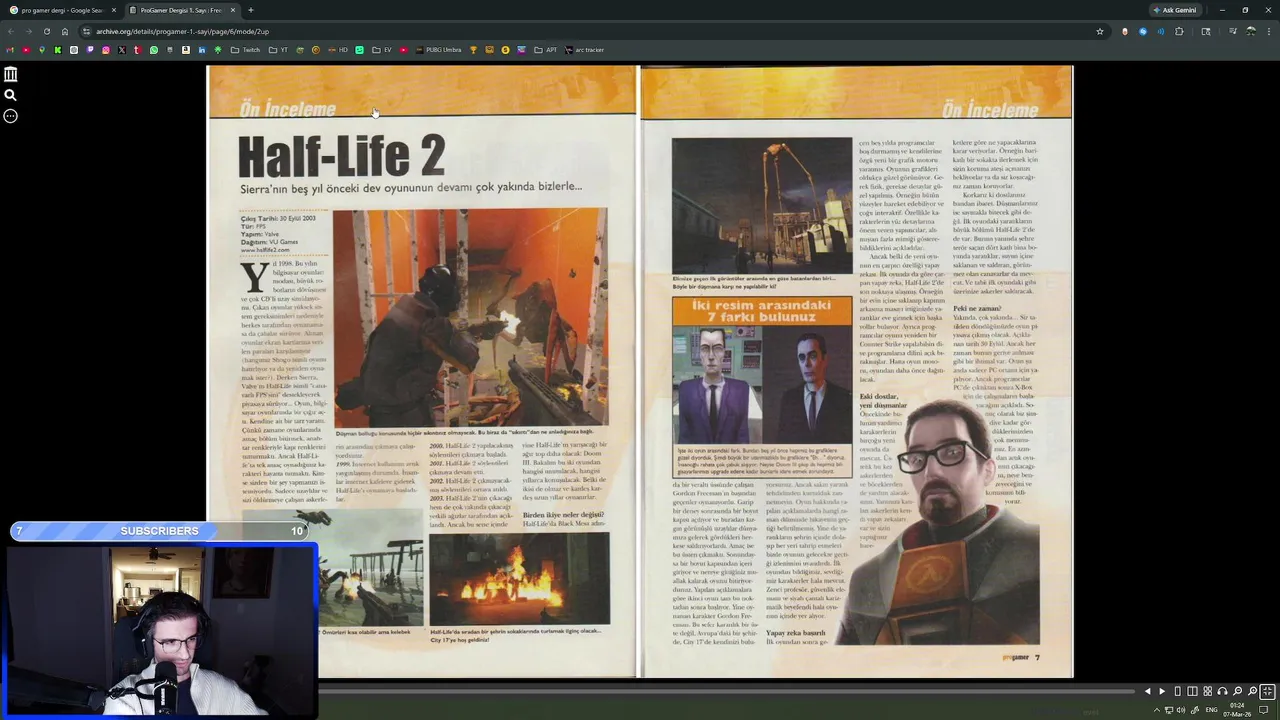
Task: Open the Instagram bookmark
Action: tap(106, 50)
